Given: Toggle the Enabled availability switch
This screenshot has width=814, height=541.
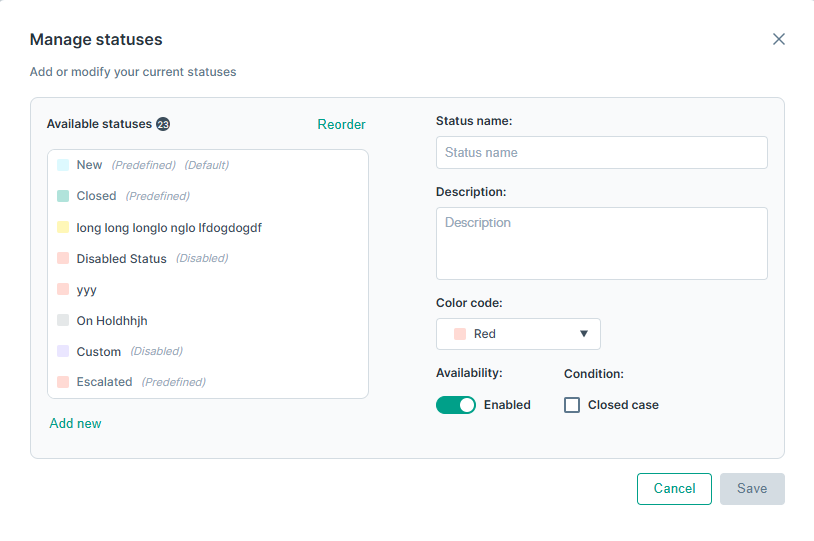Looking at the screenshot, I should [456, 405].
